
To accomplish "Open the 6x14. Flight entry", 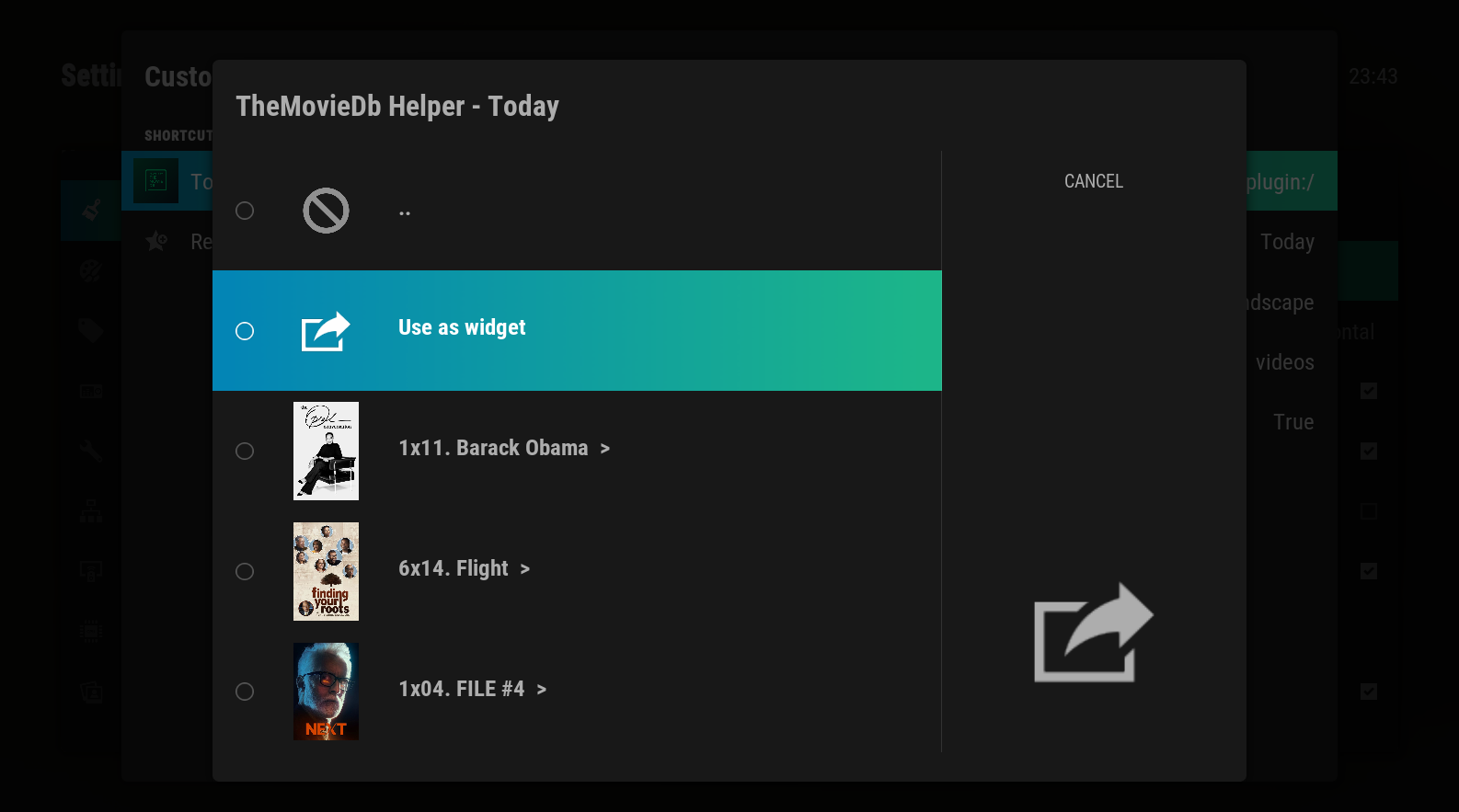I will (577, 571).
